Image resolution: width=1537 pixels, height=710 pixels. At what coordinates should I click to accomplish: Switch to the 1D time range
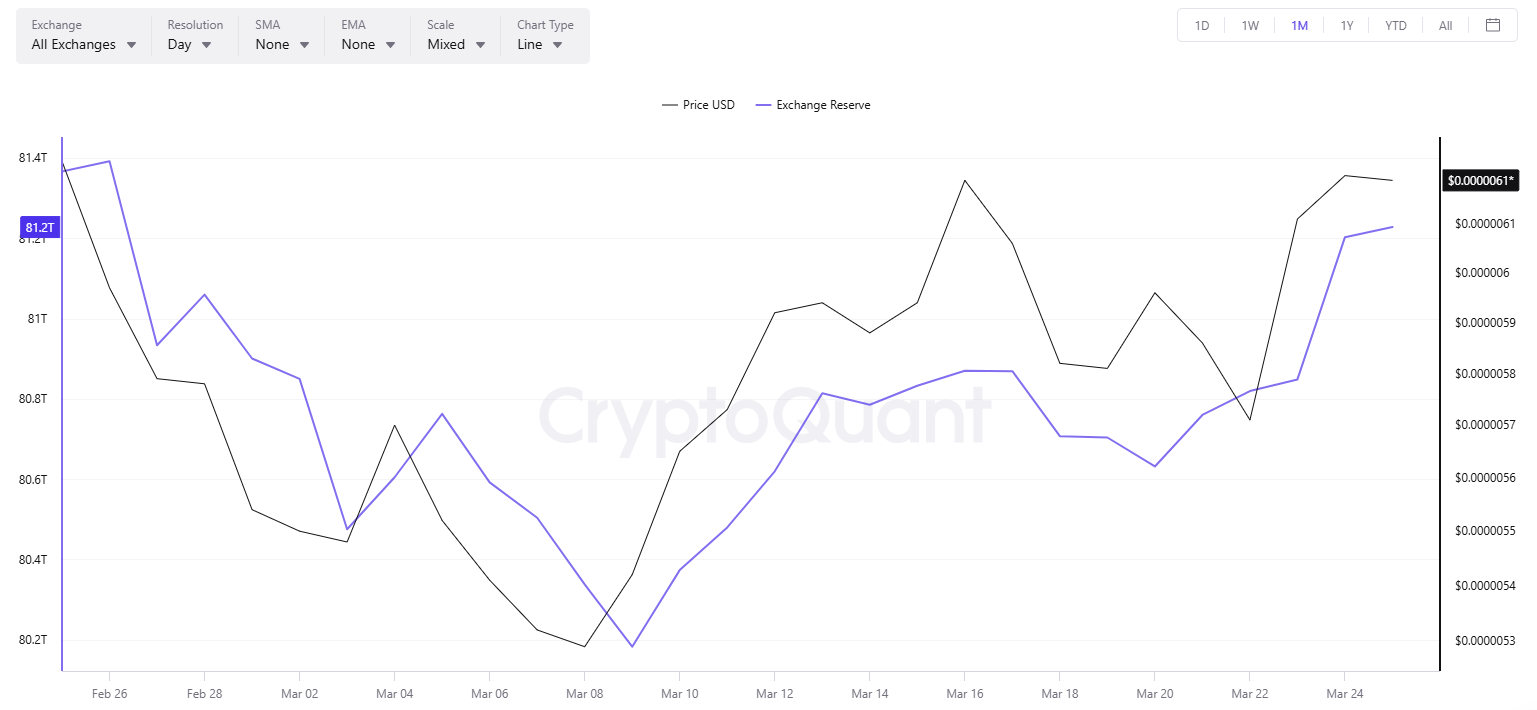(1201, 25)
